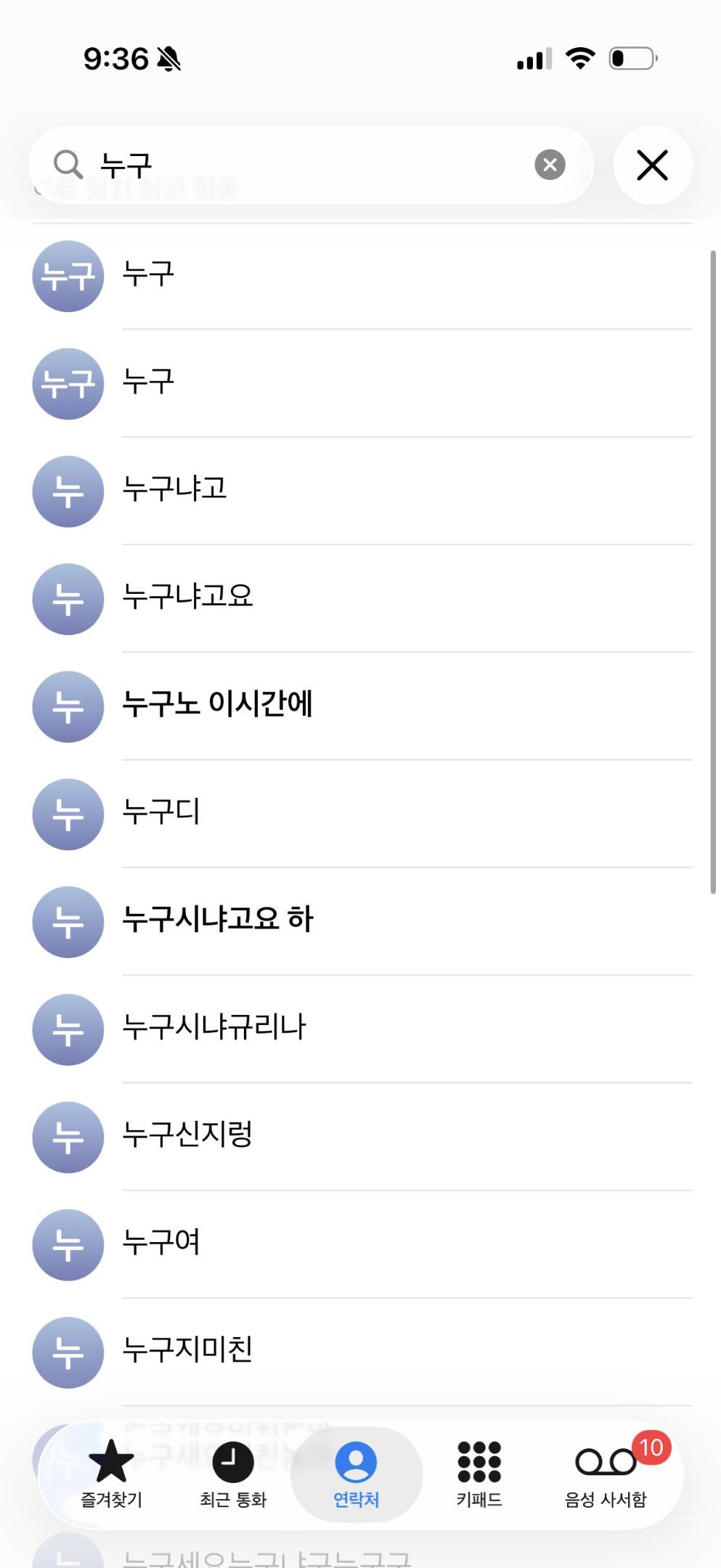Screen dimensions: 721x1568
Task: Cancel search with the round X button
Action: pyautogui.click(x=652, y=165)
